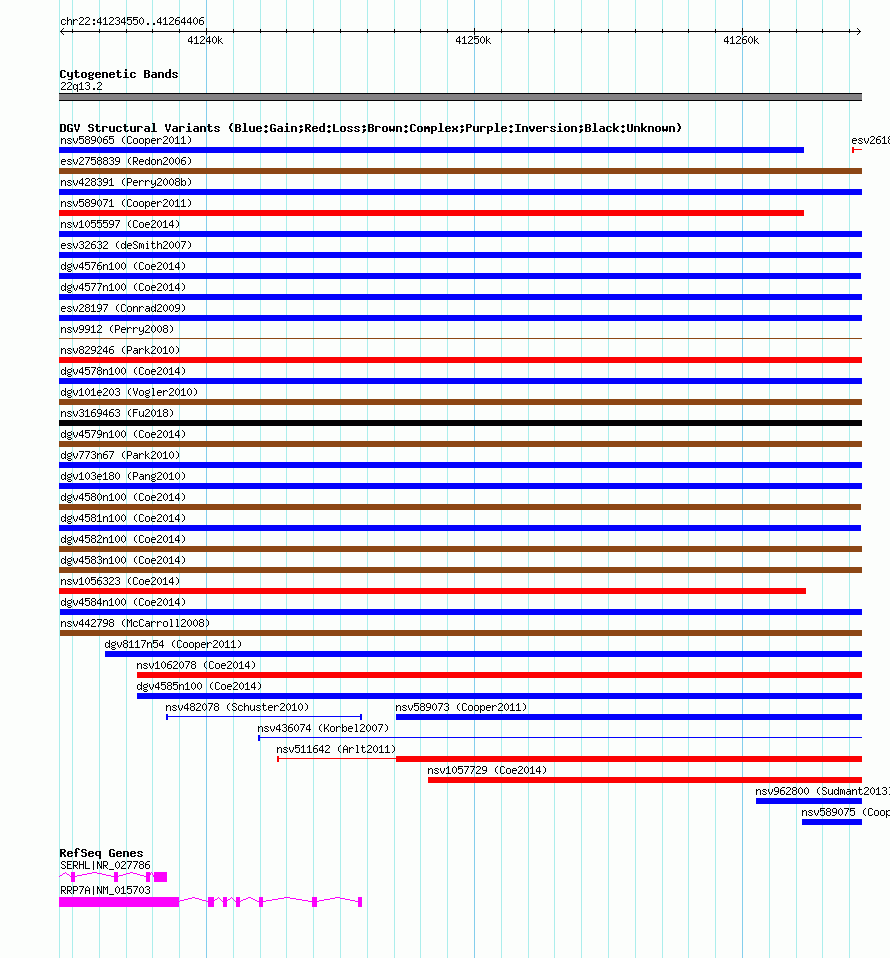
Task: Click the ruler's left arrow end
Action: click(x=62, y=31)
